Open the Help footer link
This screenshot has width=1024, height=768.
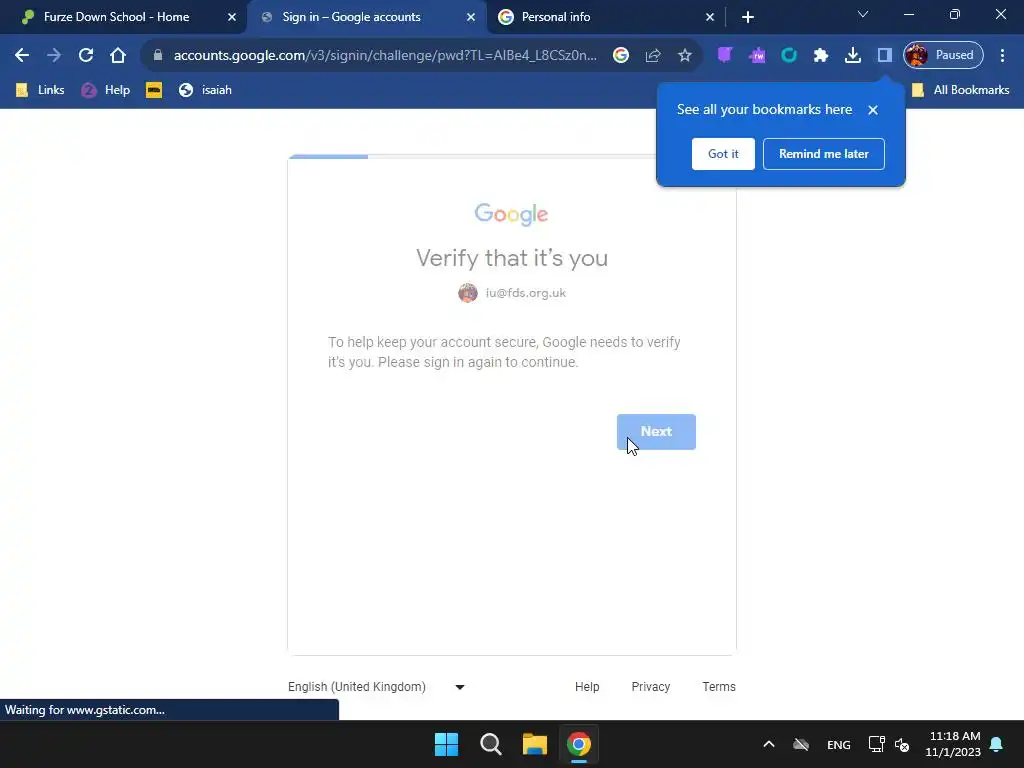[587, 687]
